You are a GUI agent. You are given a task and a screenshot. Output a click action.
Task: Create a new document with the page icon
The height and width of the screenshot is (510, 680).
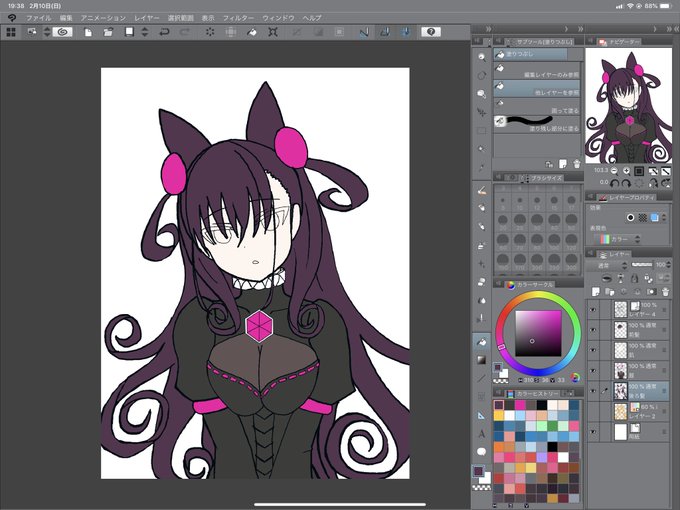pos(88,32)
